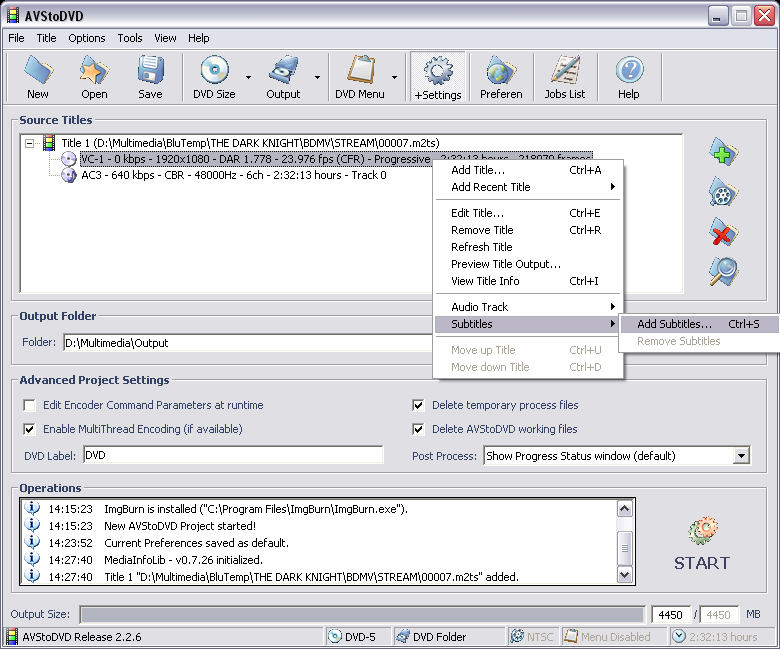Choose Add Subtitles... from the submenu
The width and height of the screenshot is (780, 649).
(699, 324)
